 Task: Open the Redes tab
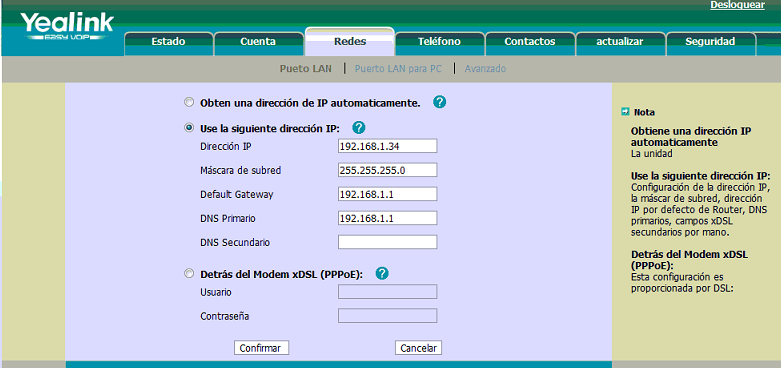pos(350,41)
